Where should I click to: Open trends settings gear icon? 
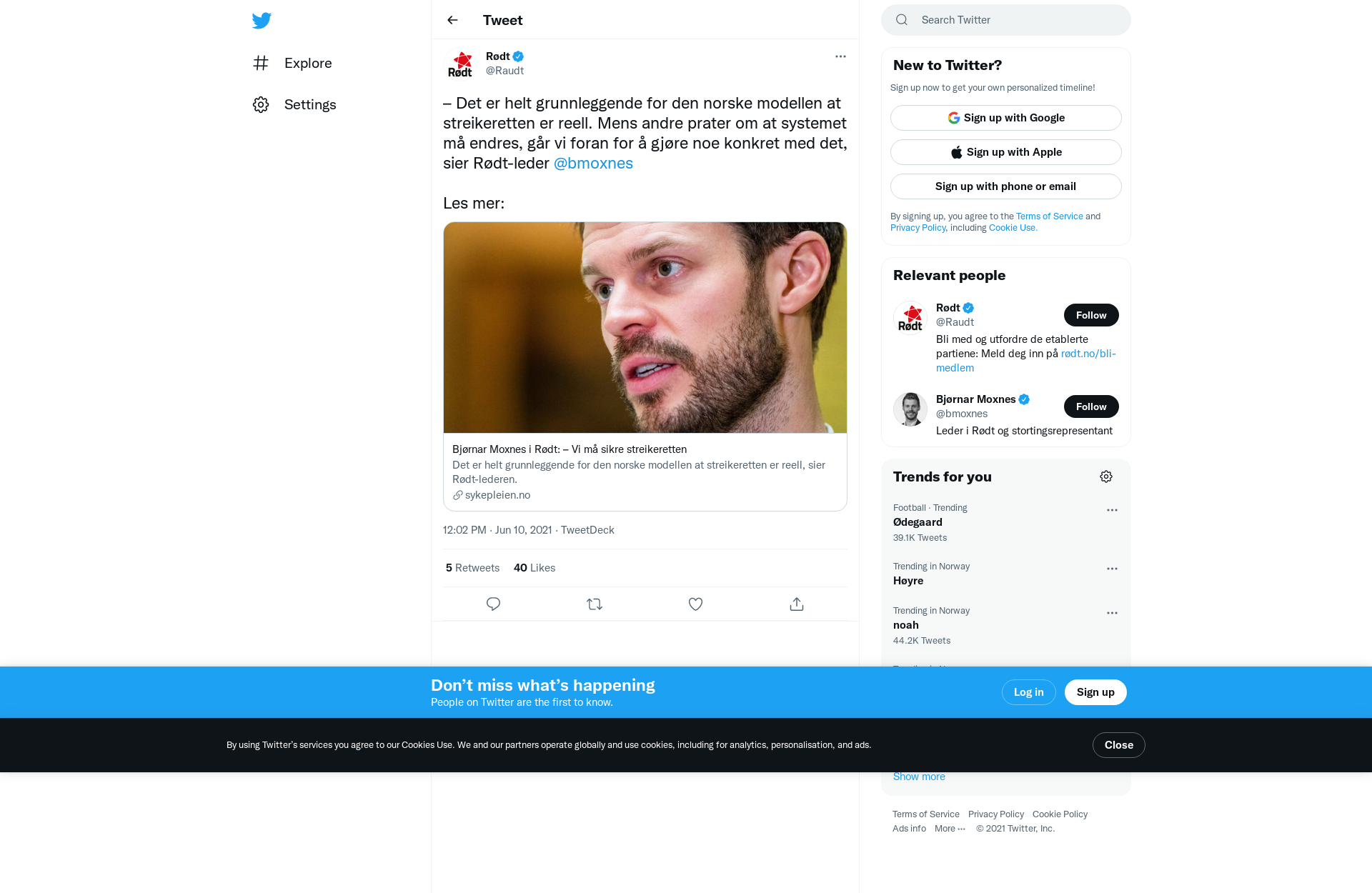pyautogui.click(x=1106, y=477)
